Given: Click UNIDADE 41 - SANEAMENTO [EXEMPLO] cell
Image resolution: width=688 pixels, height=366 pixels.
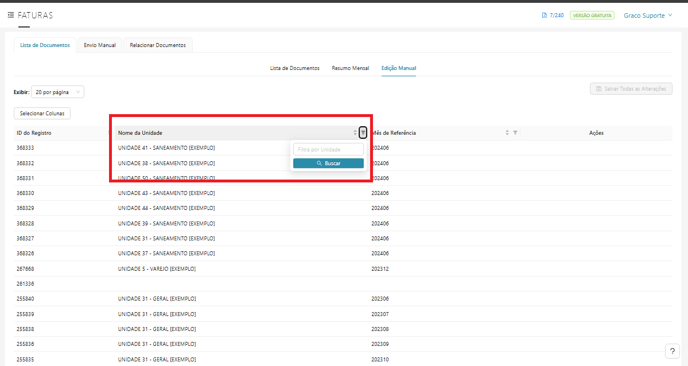Looking at the screenshot, I should [x=166, y=148].
